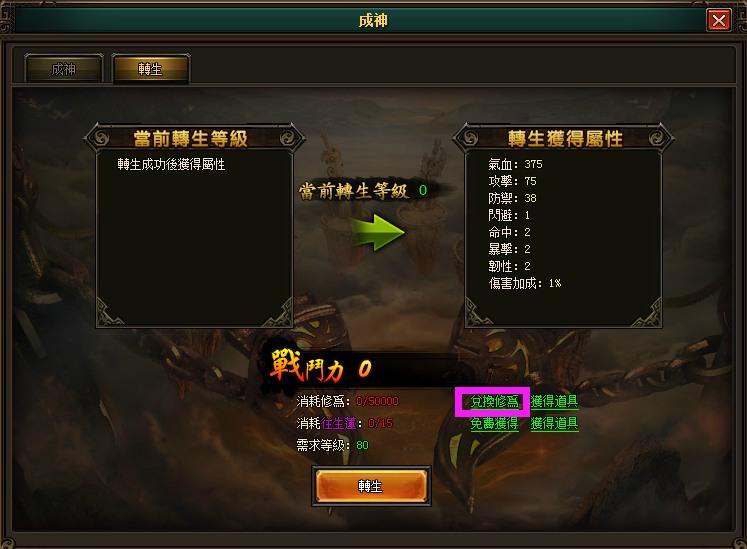Click the 消耗修為 0/50000 value
Image resolution: width=747 pixels, height=549 pixels.
coord(377,401)
